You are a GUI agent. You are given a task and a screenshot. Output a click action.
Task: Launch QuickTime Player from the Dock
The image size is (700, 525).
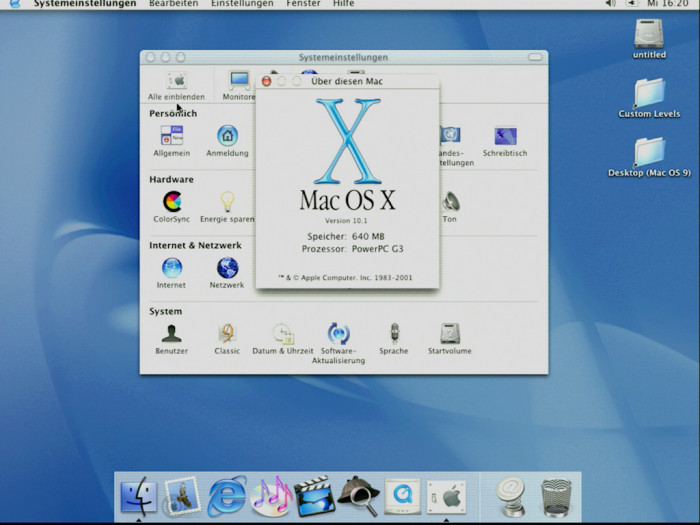(403, 496)
